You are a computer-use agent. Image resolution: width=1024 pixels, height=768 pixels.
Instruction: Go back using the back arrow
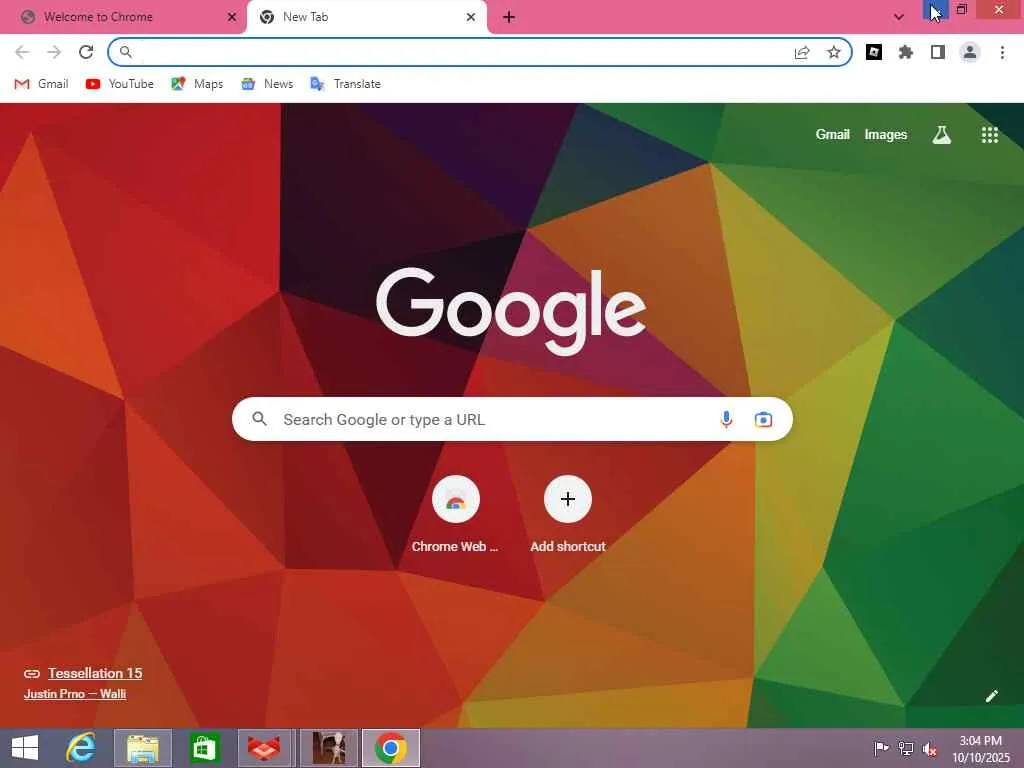point(22,52)
